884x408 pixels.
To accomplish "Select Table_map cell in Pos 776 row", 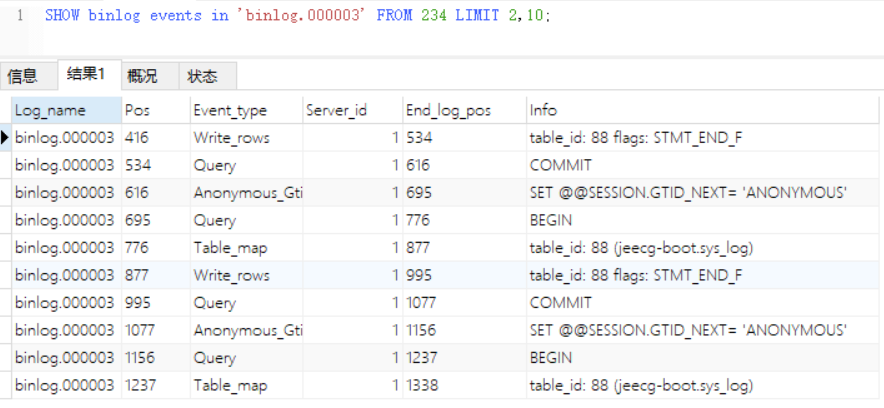I will pos(246,248).
